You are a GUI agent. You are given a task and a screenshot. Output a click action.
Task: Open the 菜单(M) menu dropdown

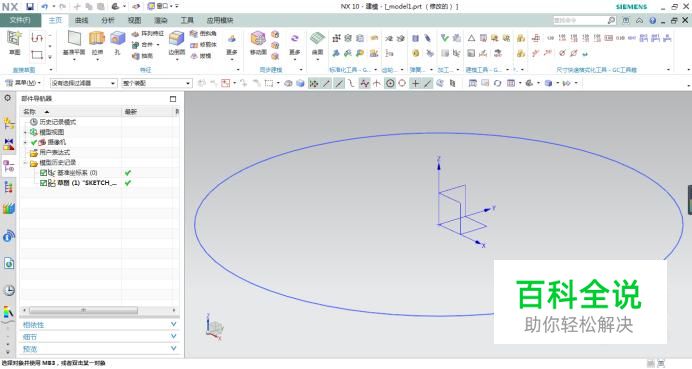(23, 83)
